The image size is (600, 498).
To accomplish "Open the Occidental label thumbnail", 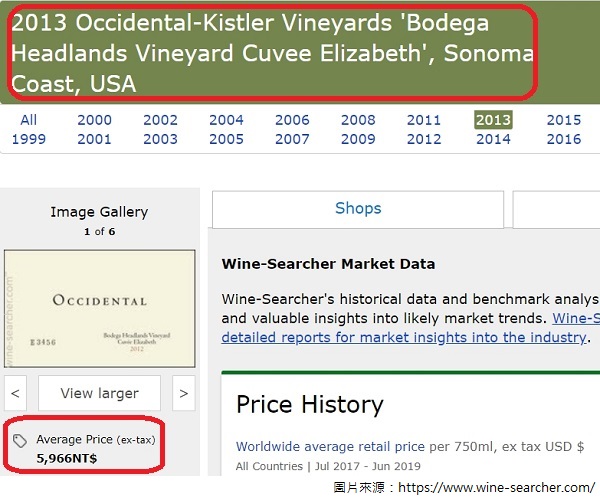I will tap(99, 309).
